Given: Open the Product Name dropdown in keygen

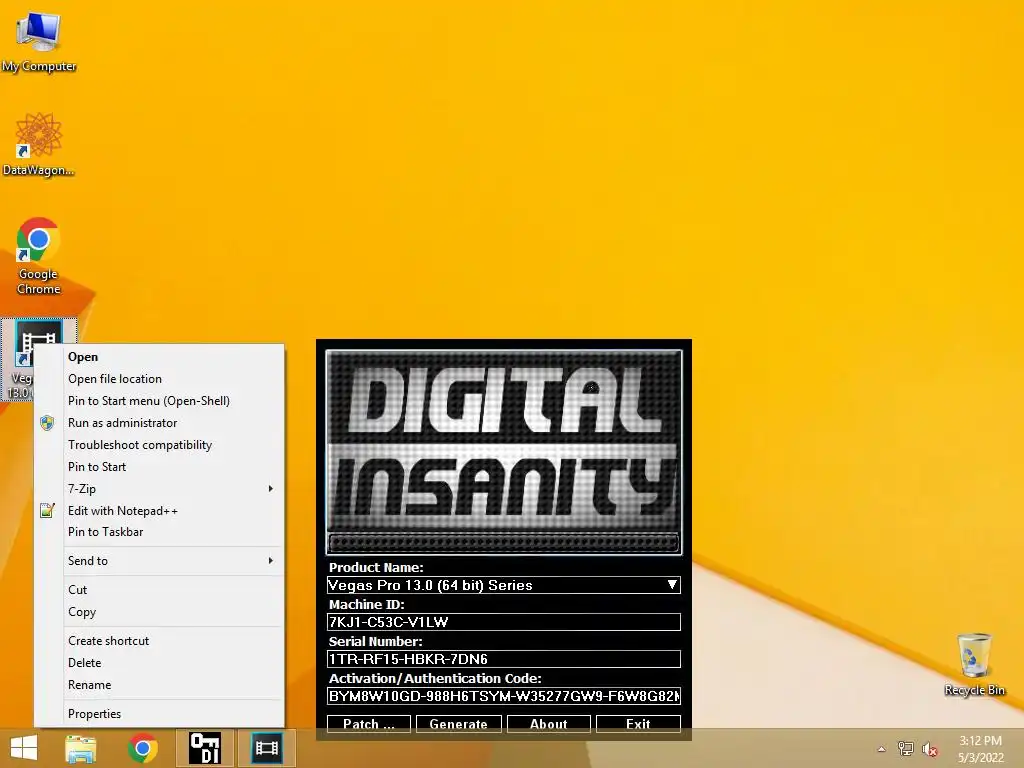Looking at the screenshot, I should [504, 585].
